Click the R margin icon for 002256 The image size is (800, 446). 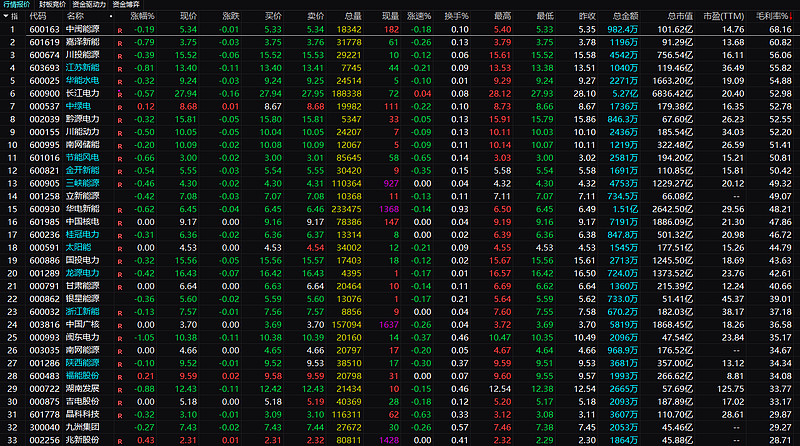(120, 441)
